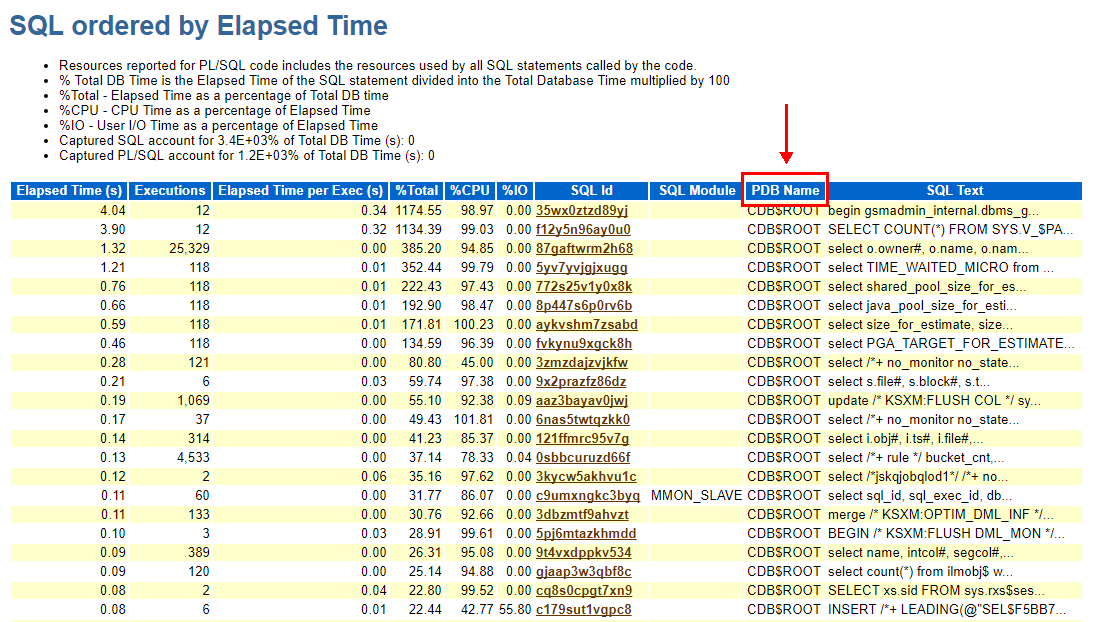1119x622 pixels.
Task: Select SQL text select PGA_TARGET_FOR_ESTIMATE...
Action: pyautogui.click(x=951, y=343)
